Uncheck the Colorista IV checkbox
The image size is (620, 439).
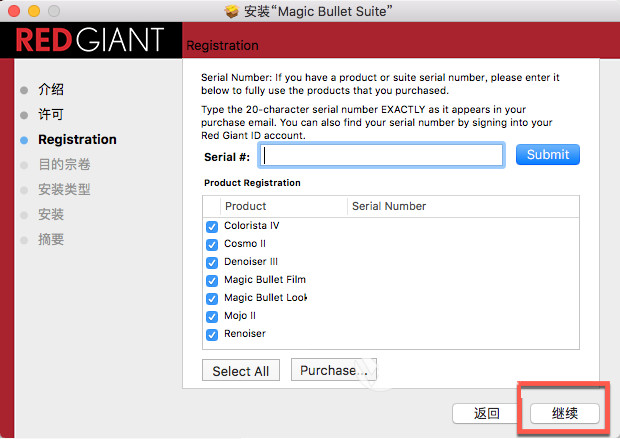pos(212,226)
